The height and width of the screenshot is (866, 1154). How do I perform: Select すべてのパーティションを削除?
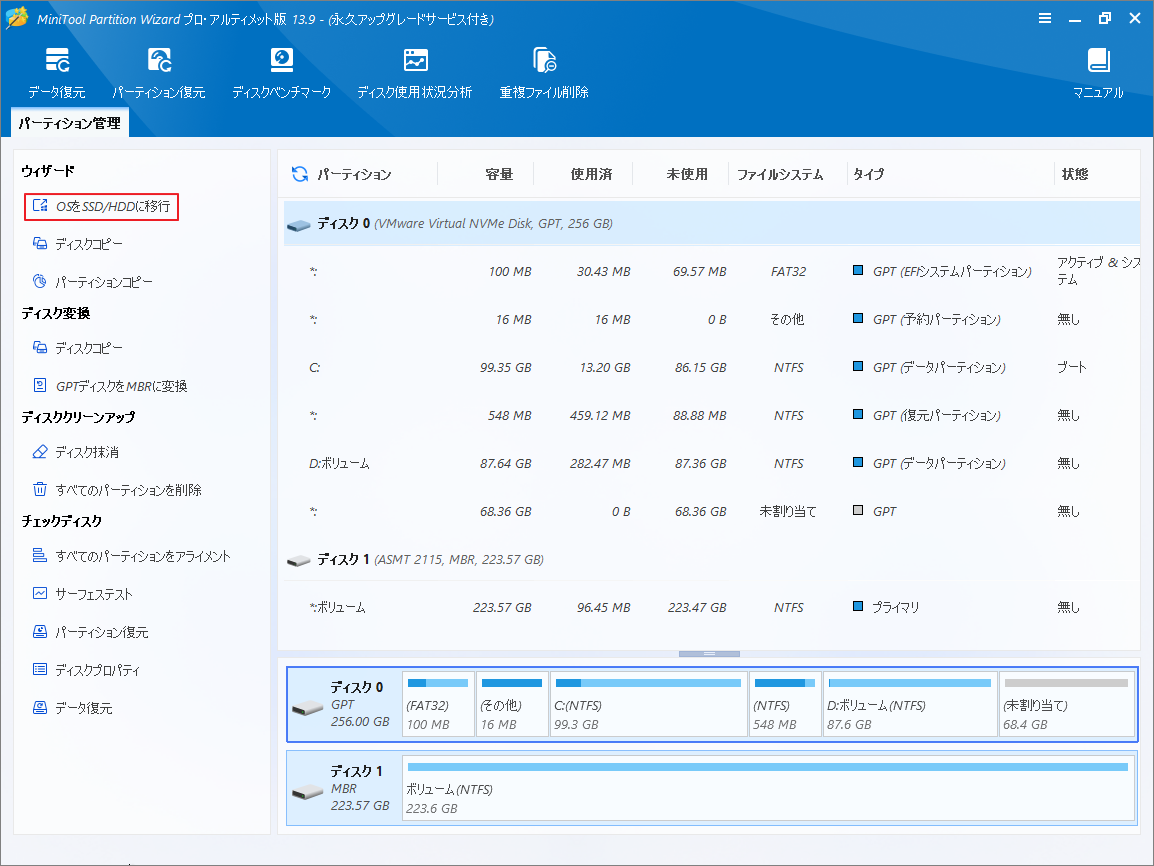pos(117,490)
